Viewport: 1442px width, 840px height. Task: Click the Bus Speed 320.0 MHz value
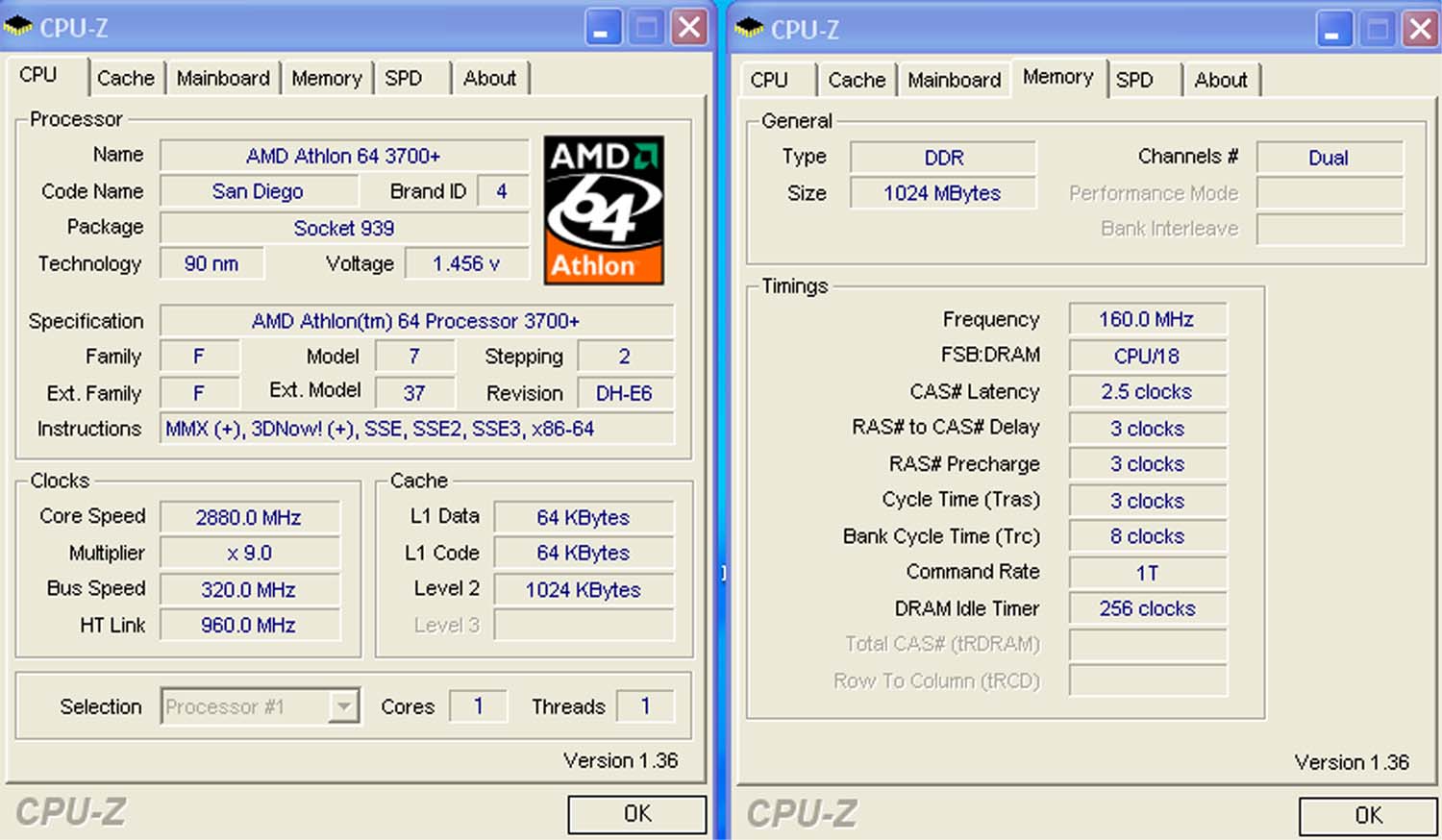coord(249,589)
